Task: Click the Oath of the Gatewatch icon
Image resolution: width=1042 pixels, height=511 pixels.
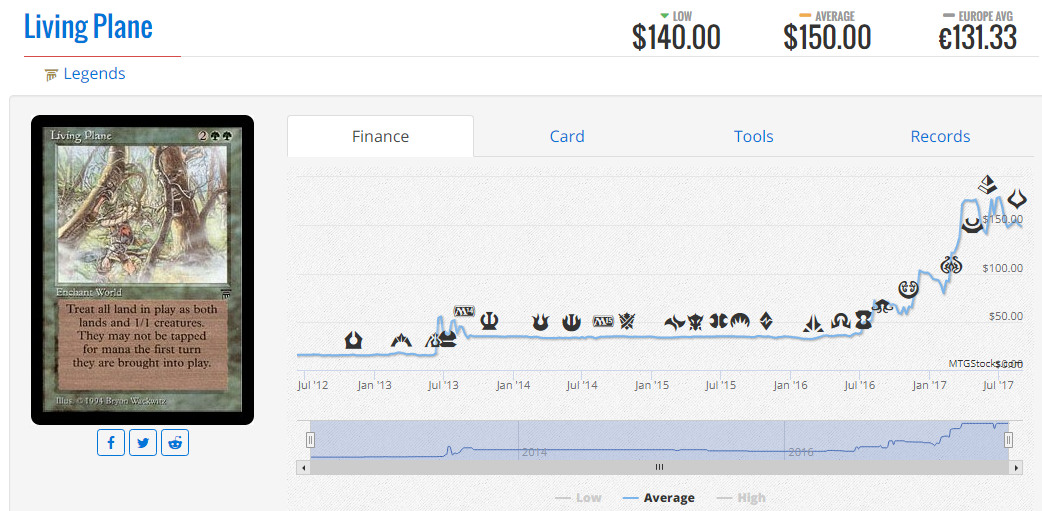Action: (x=814, y=324)
